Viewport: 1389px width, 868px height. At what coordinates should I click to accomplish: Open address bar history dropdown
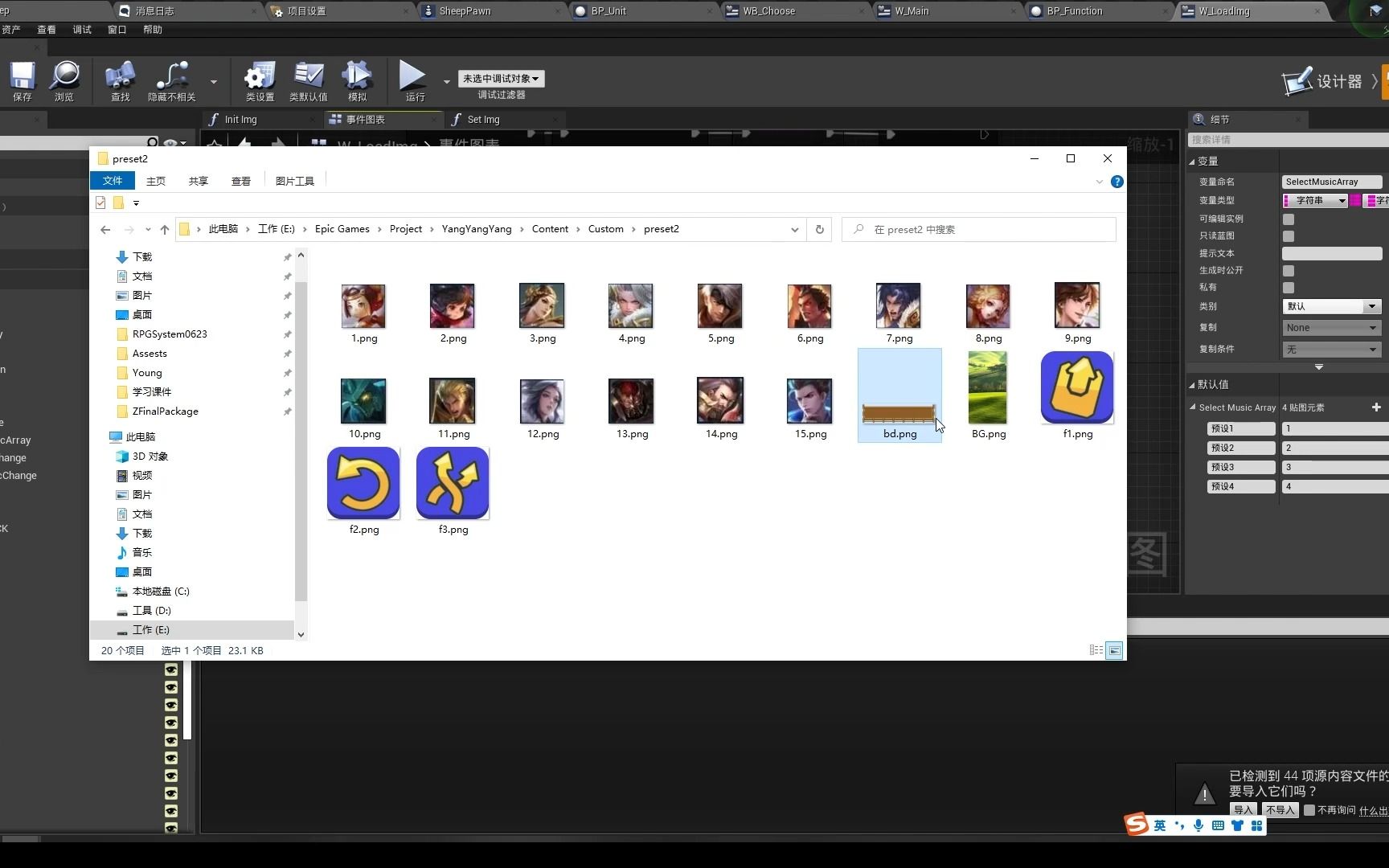(795, 229)
